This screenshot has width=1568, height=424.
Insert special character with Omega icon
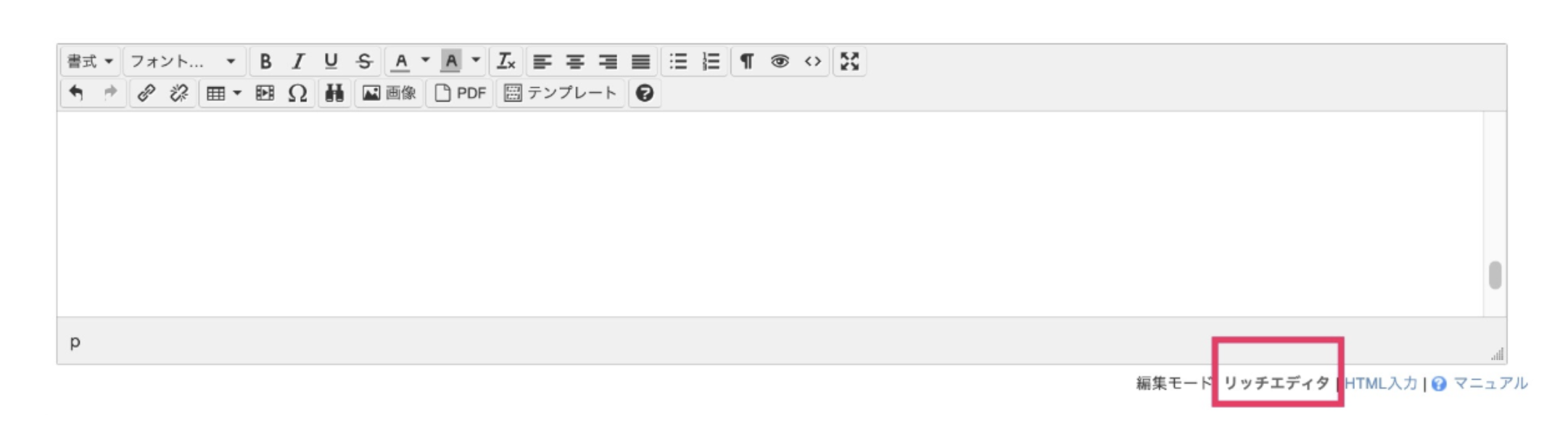(x=297, y=93)
